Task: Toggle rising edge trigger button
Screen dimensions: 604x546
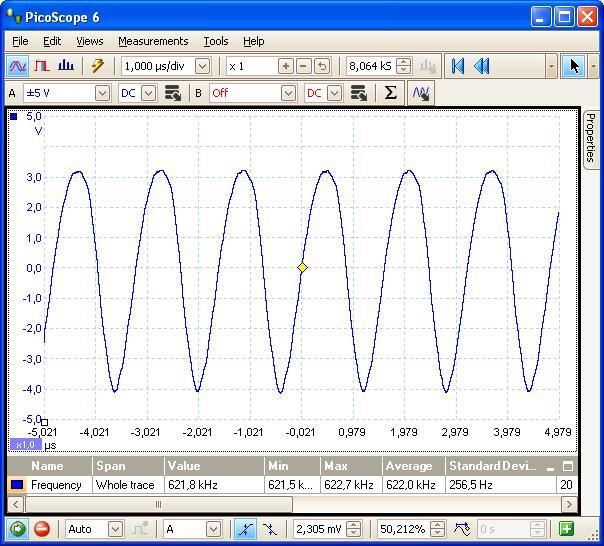Action: [x=245, y=529]
